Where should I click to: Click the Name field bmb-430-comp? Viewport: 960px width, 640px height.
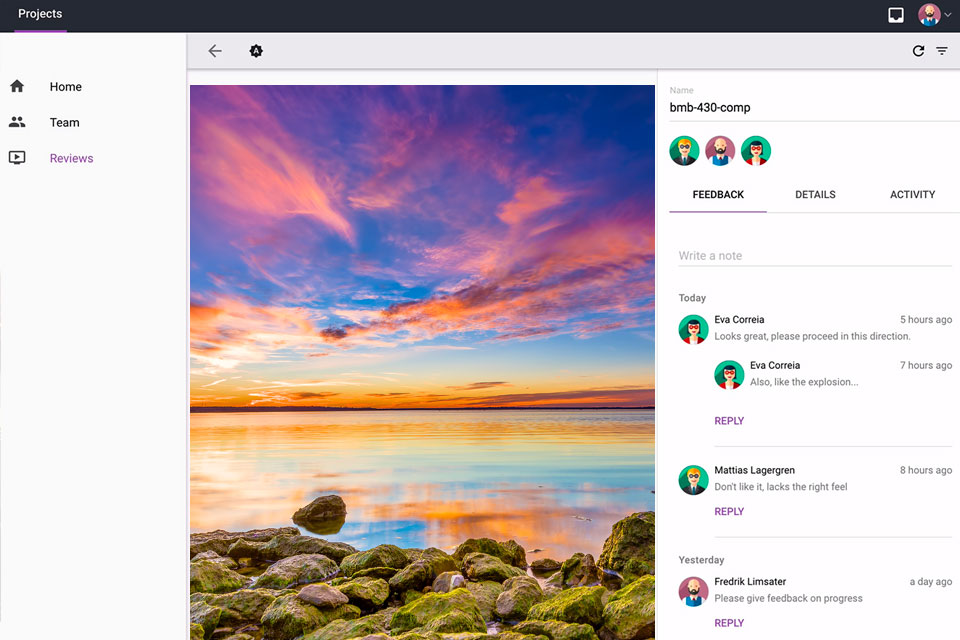tap(814, 107)
